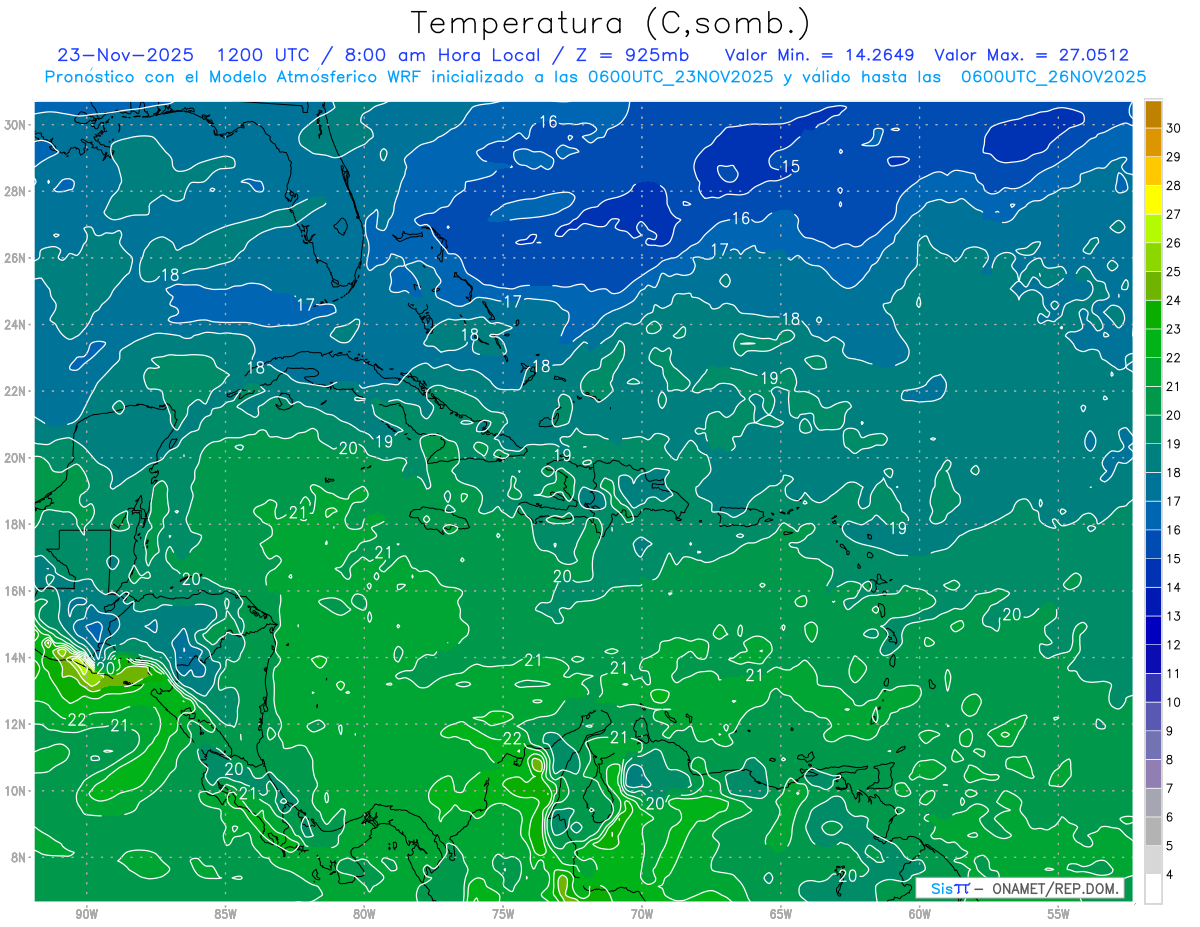Screen dimensions: 1200x927
Task: Click the yellow swatch between 27 and 28
Action: click(1153, 199)
